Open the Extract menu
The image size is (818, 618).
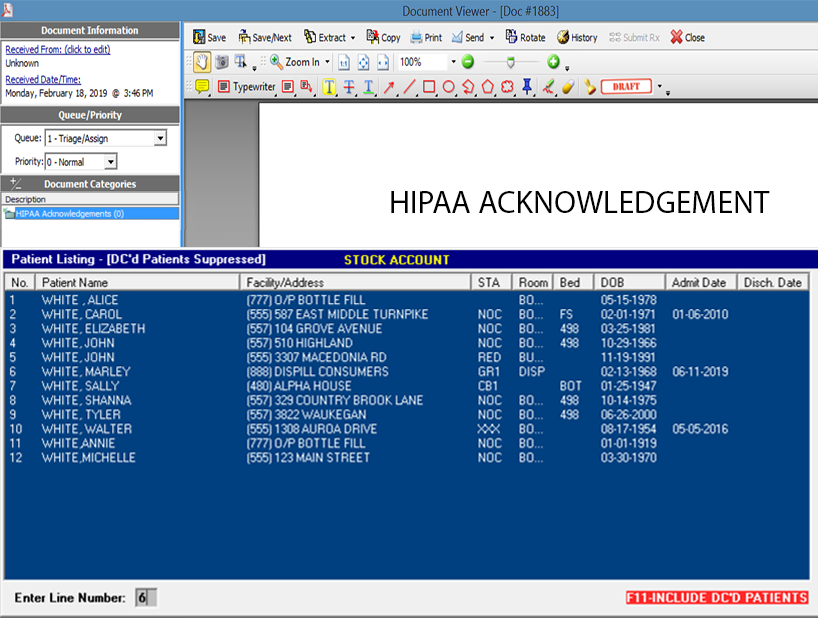pyautogui.click(x=329, y=38)
